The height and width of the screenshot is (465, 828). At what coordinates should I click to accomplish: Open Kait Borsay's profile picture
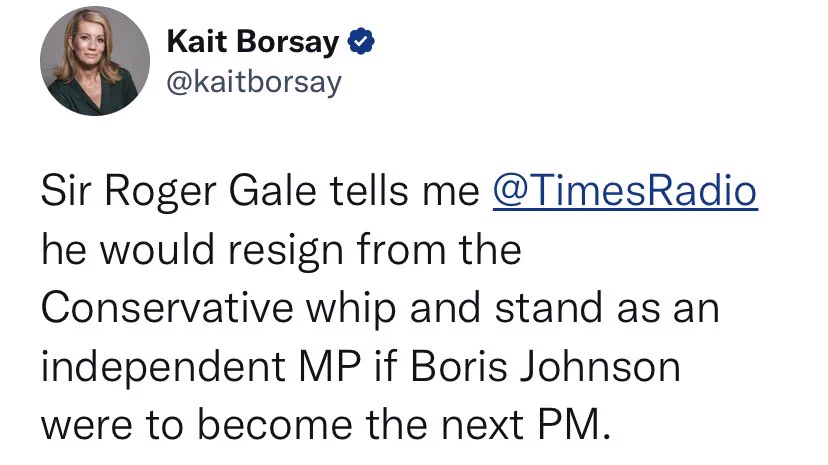(x=95, y=61)
